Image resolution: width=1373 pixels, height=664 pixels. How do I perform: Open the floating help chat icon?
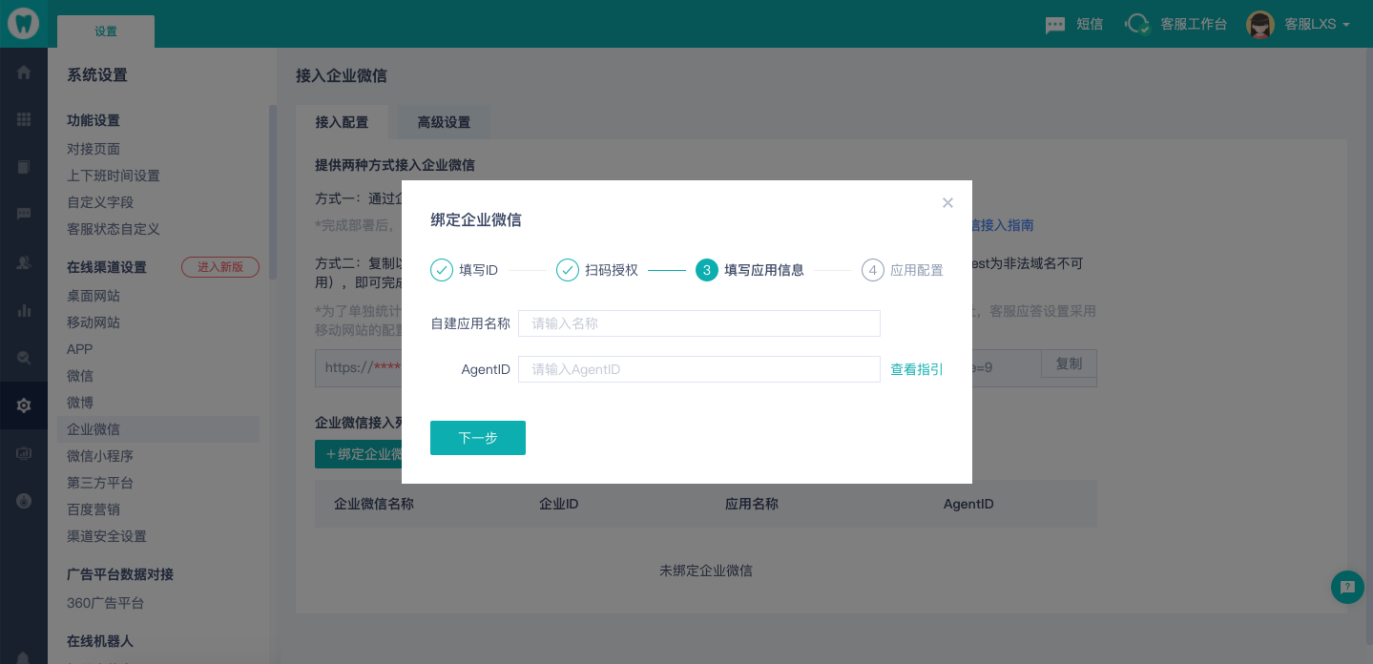pyautogui.click(x=1347, y=587)
